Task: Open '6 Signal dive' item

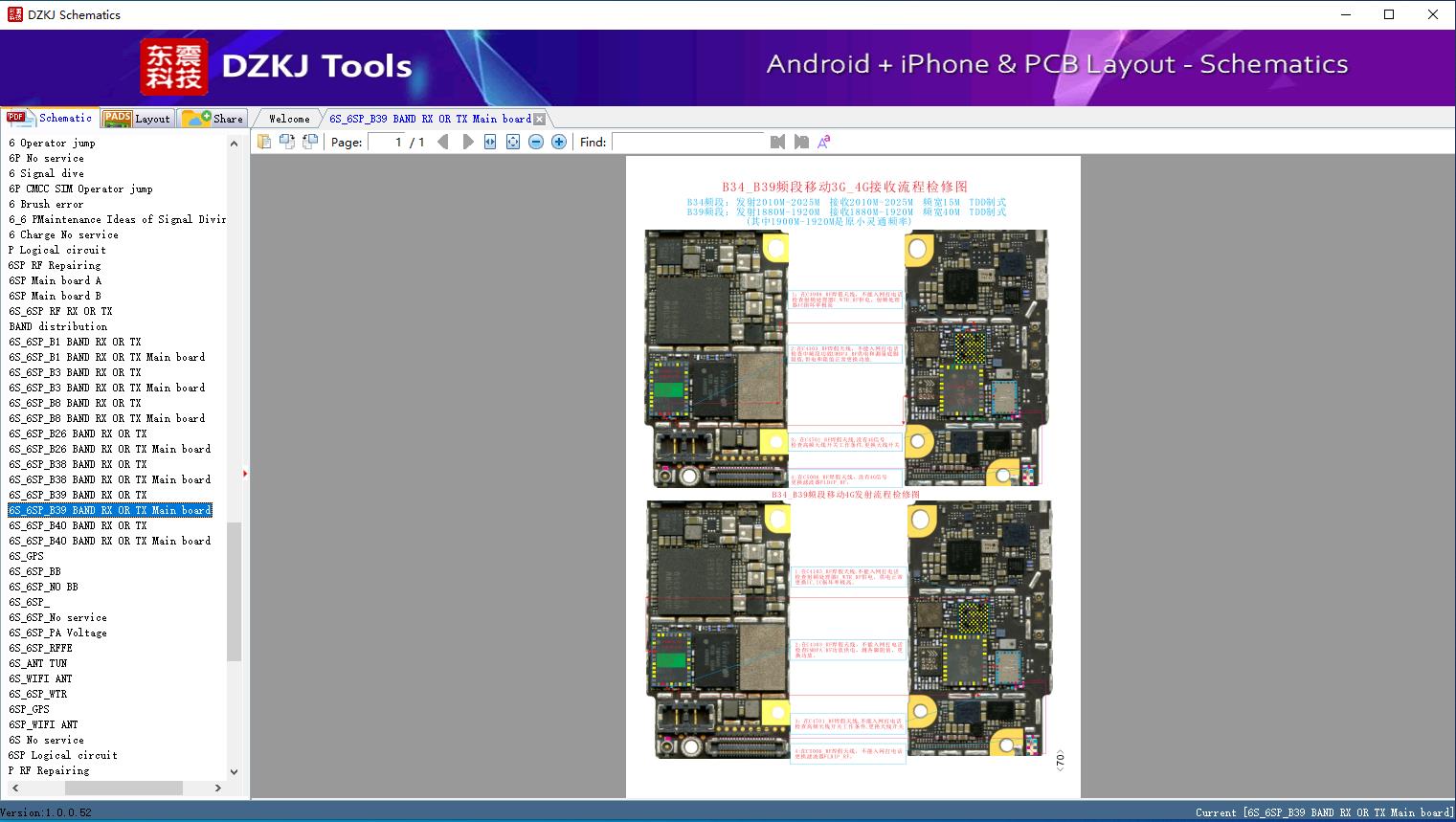Action: (46, 173)
